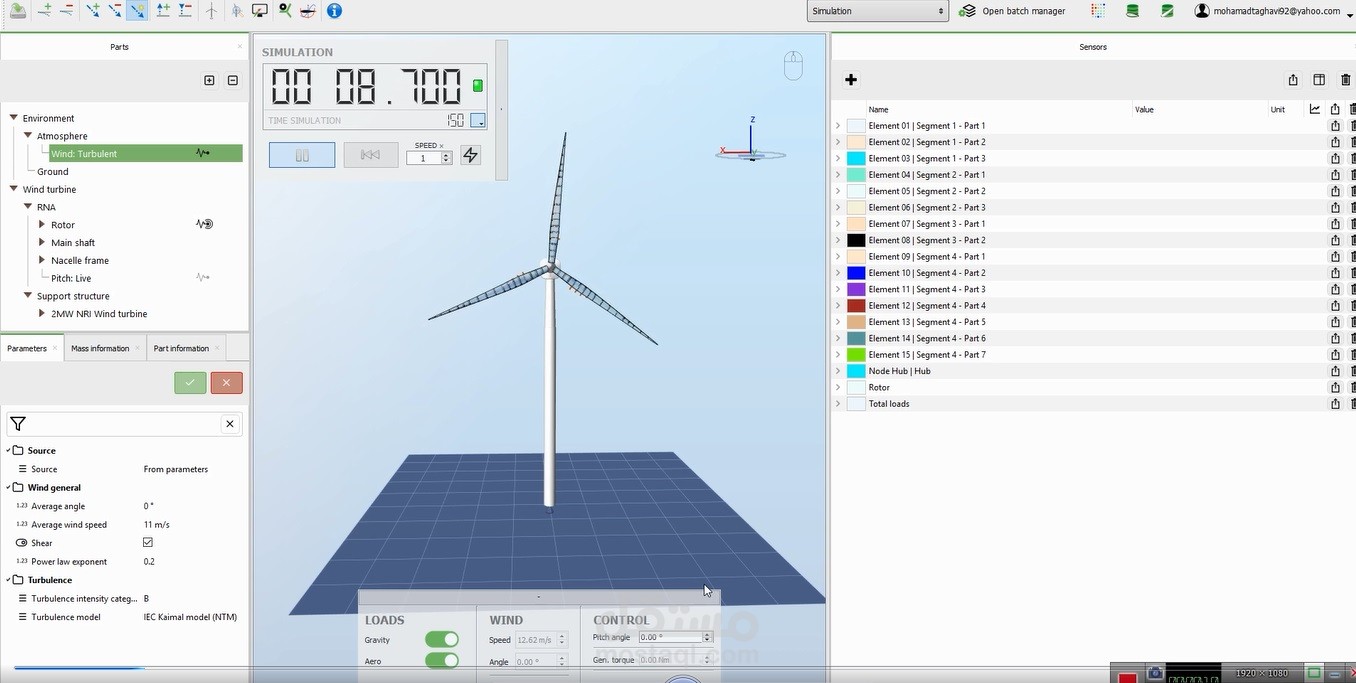Toggle the Gravity load switch
Image resolution: width=1356 pixels, height=683 pixels.
(x=441, y=640)
